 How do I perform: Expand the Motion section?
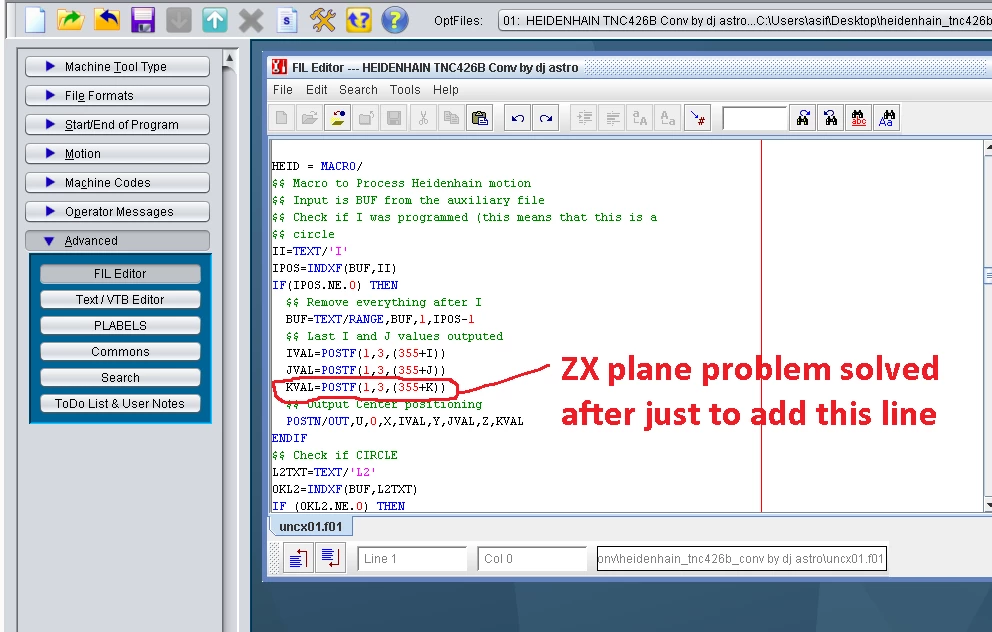coord(117,154)
